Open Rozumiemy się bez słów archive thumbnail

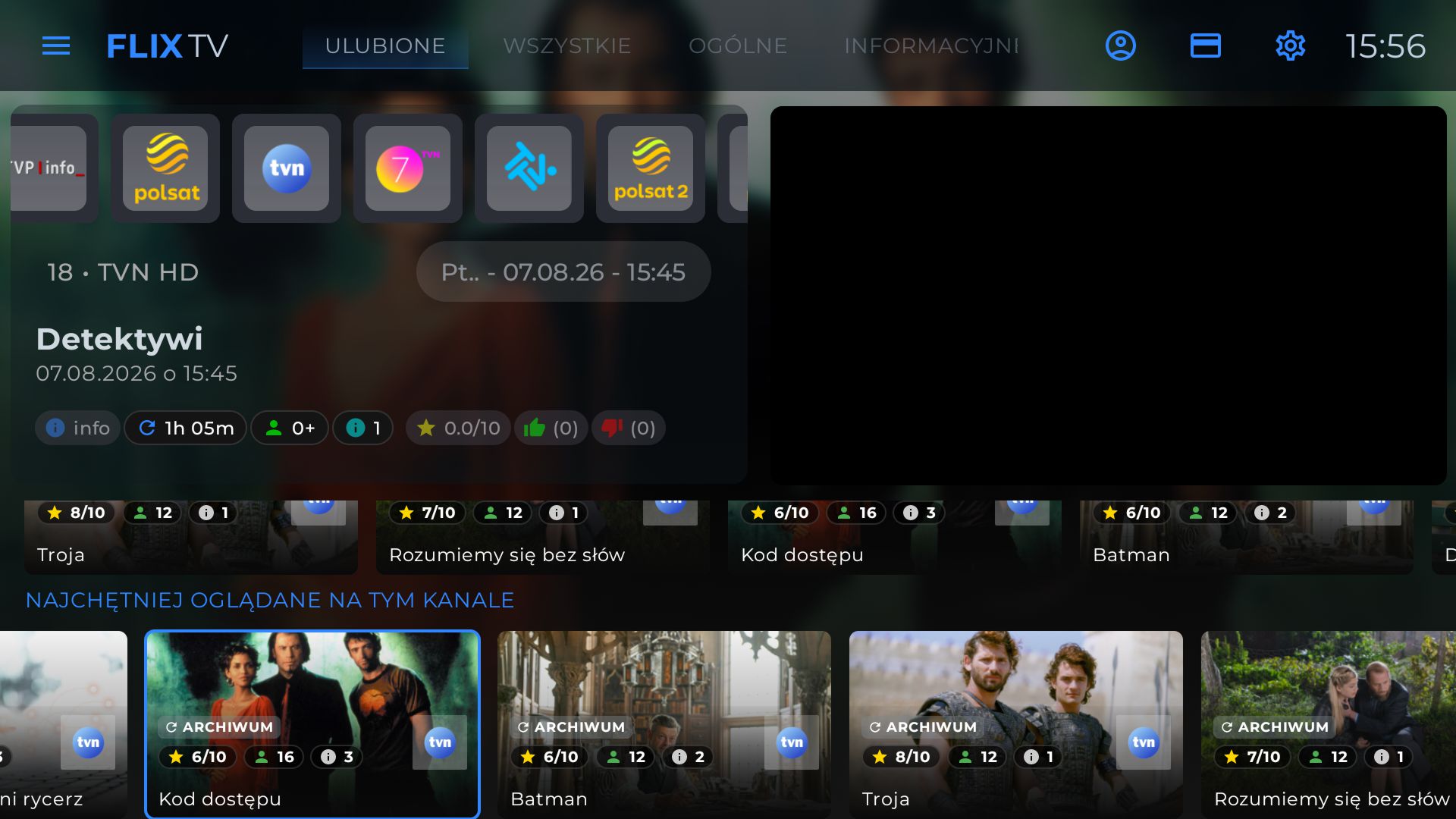click(1329, 724)
